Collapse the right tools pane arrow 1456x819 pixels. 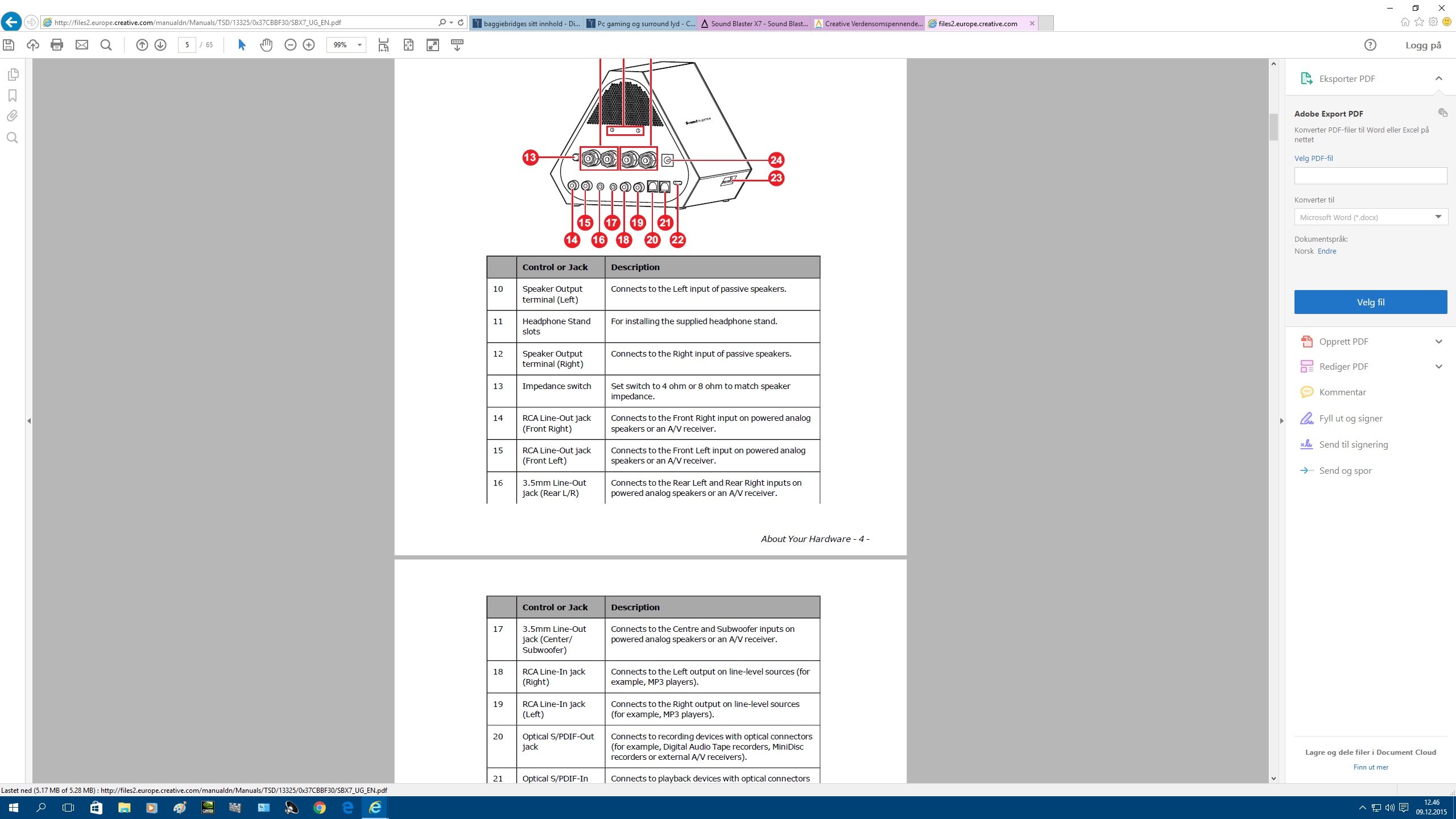point(1281,421)
